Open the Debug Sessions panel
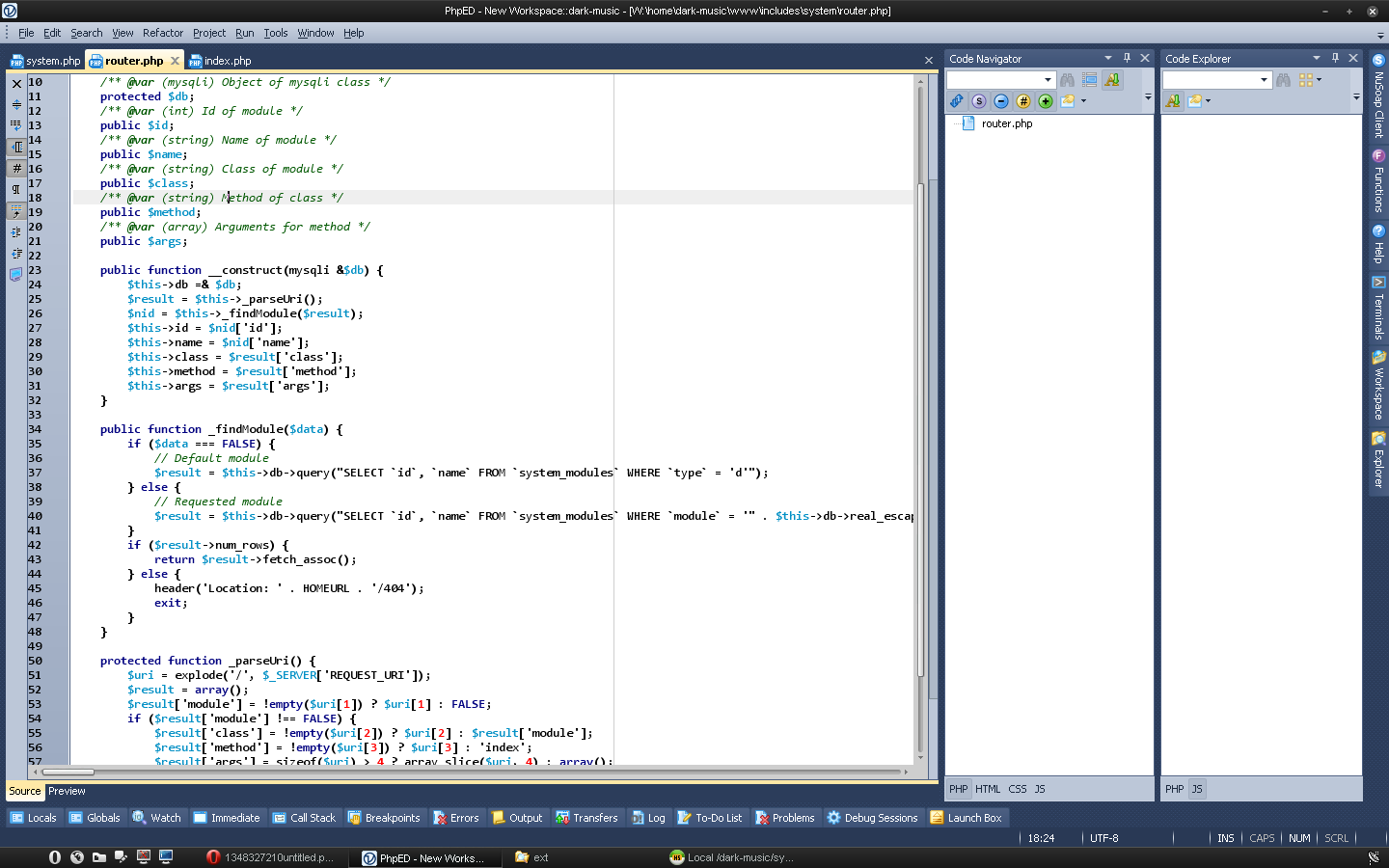 (x=872, y=818)
